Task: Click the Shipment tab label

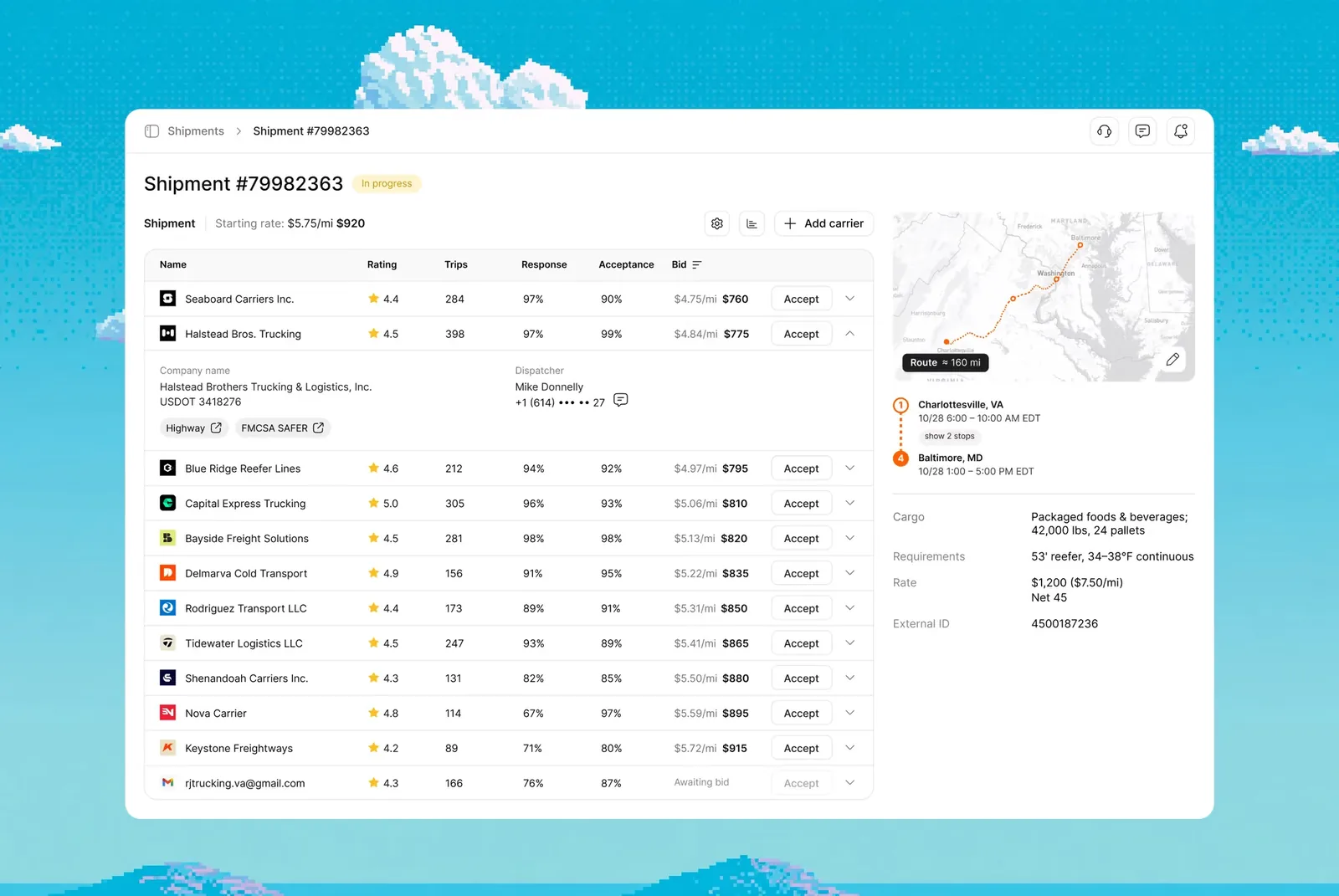Action: pos(169,223)
